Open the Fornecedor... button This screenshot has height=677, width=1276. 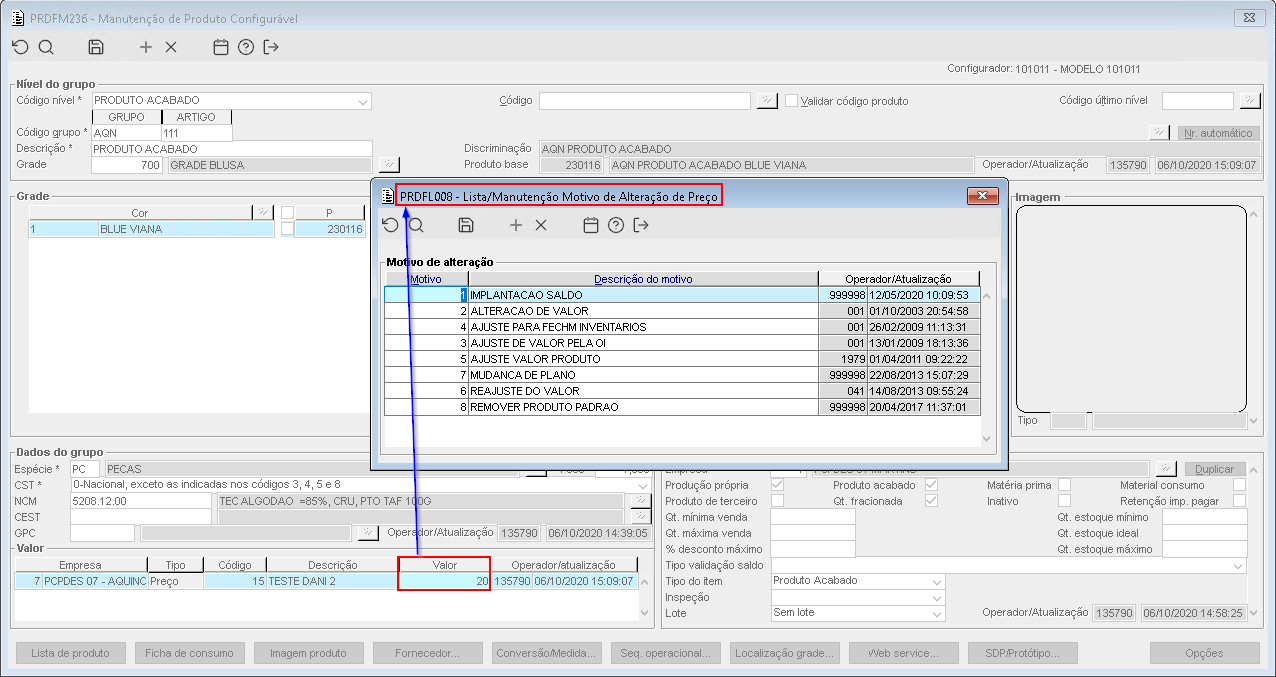427,653
